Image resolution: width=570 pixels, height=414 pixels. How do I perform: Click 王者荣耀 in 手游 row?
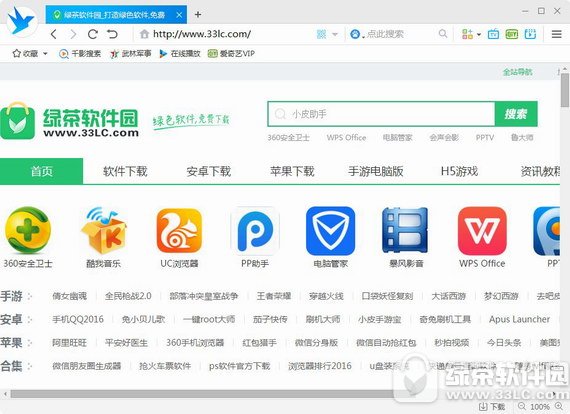[x=274, y=296]
